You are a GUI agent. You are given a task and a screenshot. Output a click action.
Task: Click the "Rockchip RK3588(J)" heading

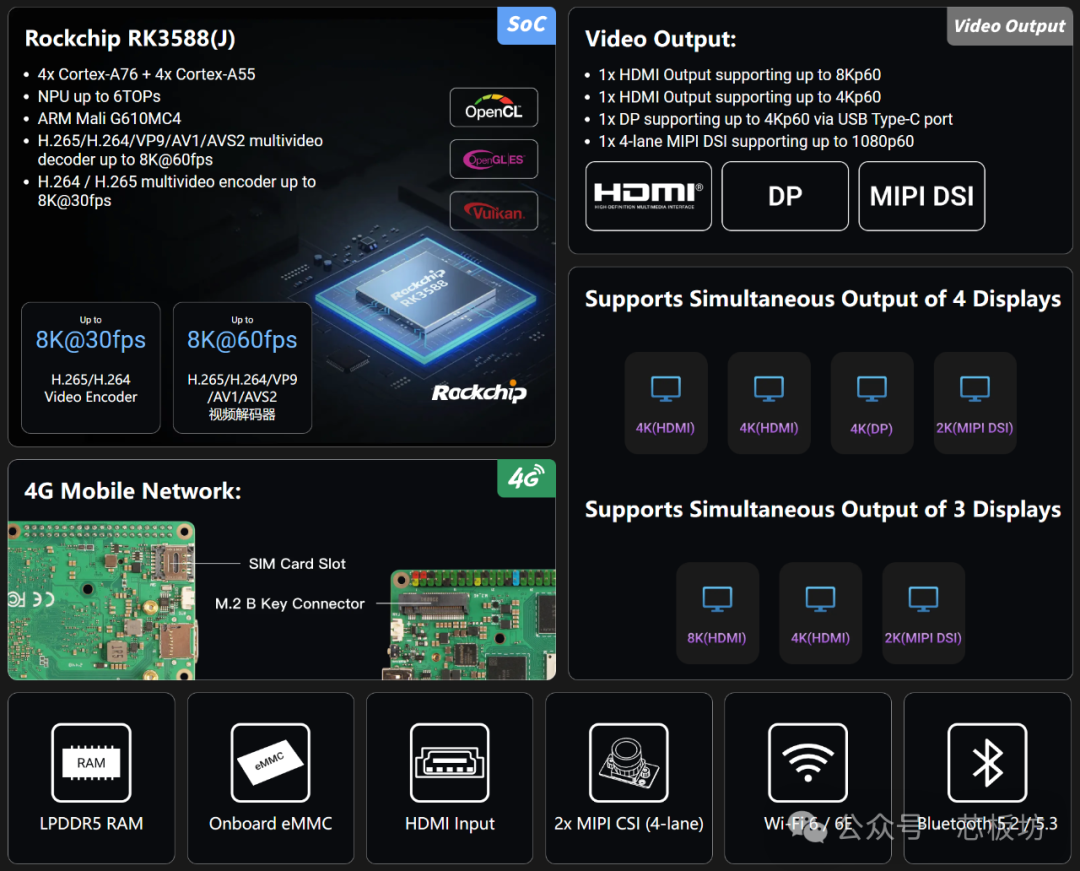coord(130,39)
